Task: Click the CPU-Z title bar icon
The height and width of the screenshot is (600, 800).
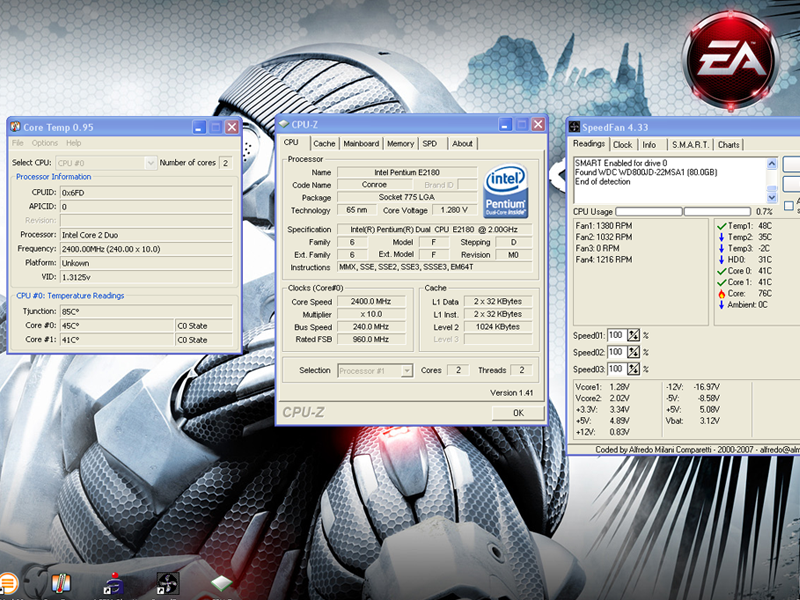Action: point(284,124)
